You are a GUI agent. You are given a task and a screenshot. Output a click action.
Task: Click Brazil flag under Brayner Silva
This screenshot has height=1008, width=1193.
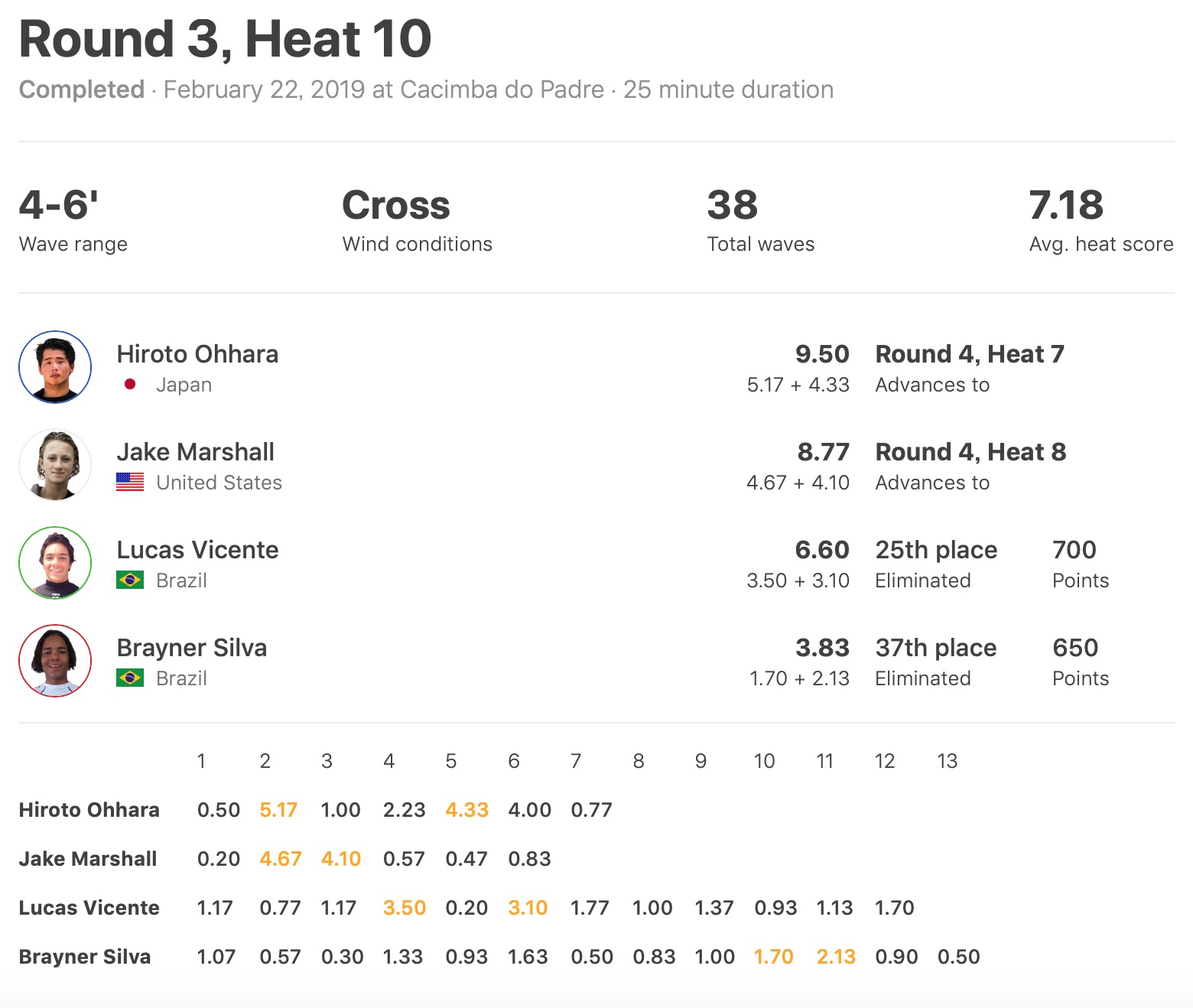click(x=130, y=678)
